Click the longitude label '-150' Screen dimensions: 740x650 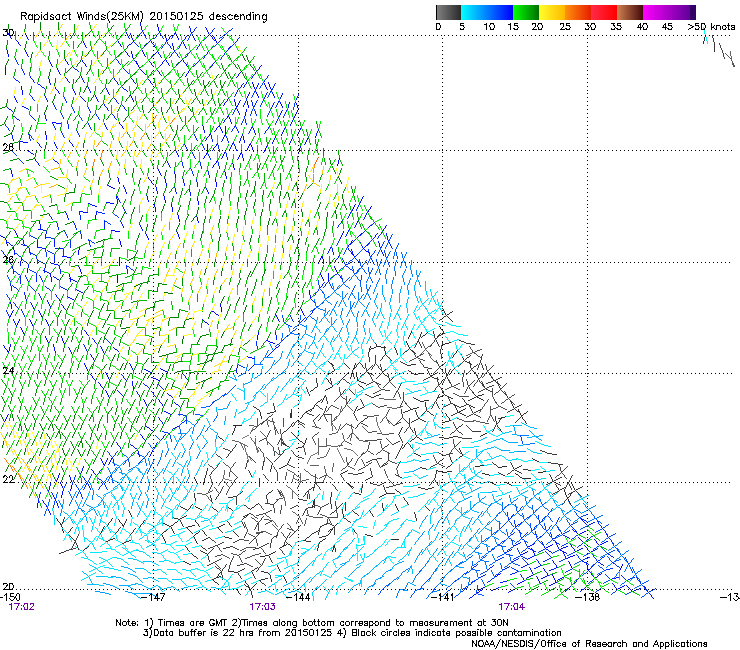coord(10,597)
